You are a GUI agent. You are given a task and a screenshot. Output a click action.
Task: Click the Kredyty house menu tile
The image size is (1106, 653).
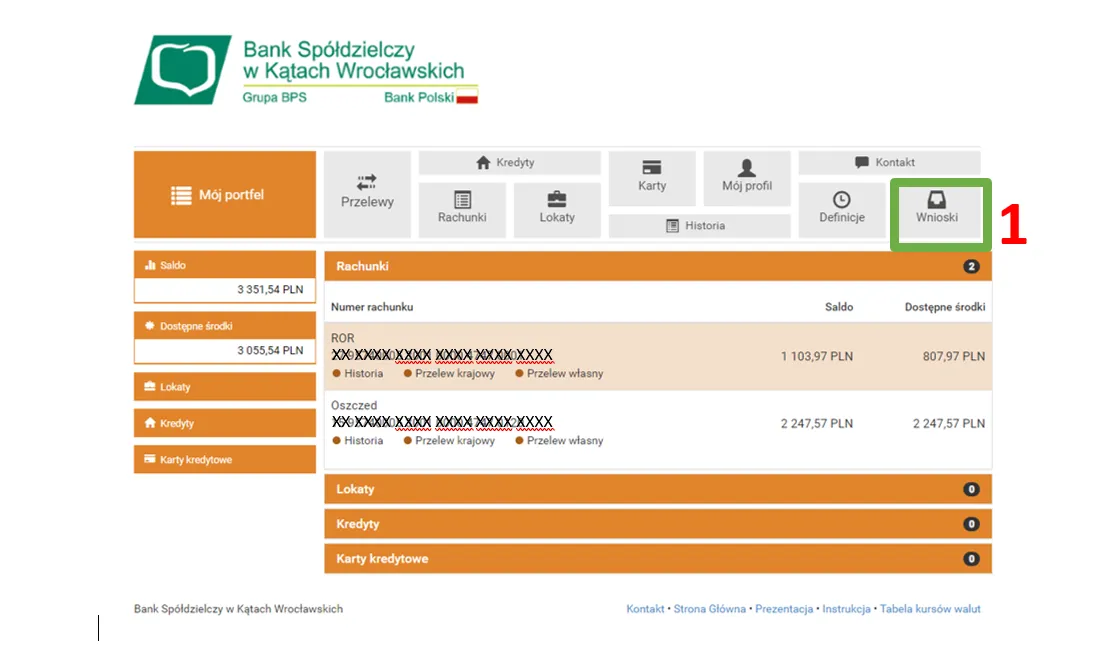pos(509,163)
